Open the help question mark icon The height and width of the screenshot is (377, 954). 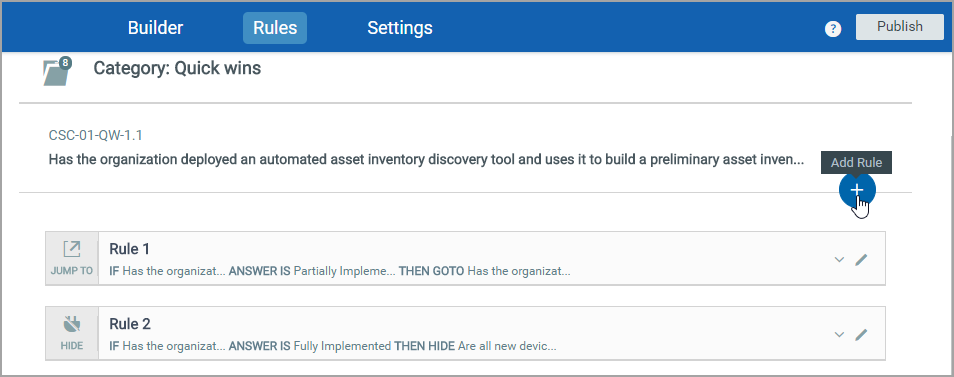click(x=833, y=29)
